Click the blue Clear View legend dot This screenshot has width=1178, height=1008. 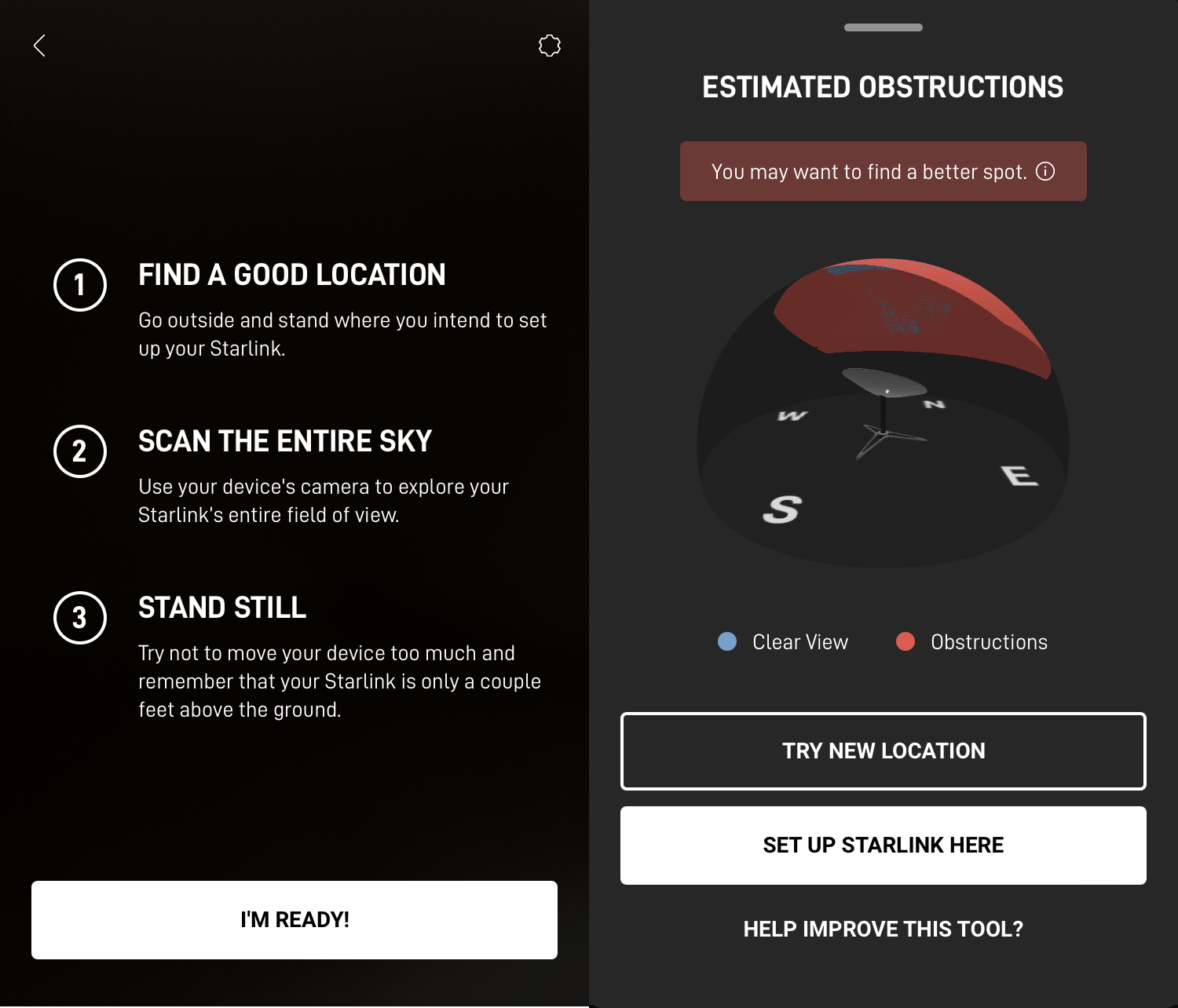[727, 641]
